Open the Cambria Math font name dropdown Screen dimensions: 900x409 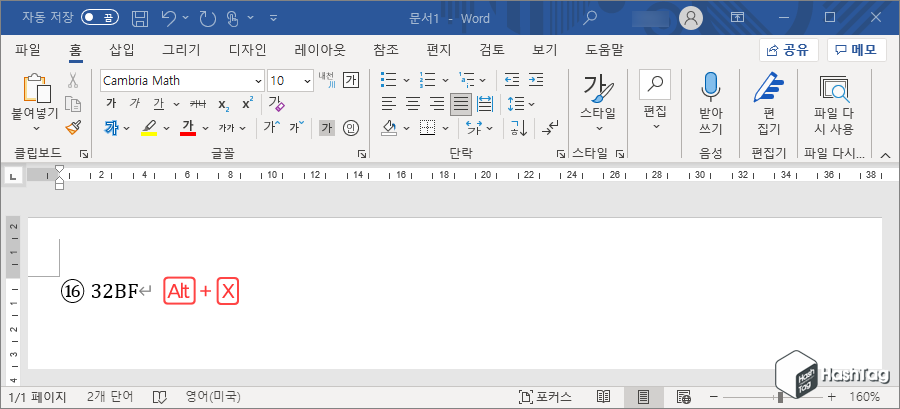tap(258, 81)
